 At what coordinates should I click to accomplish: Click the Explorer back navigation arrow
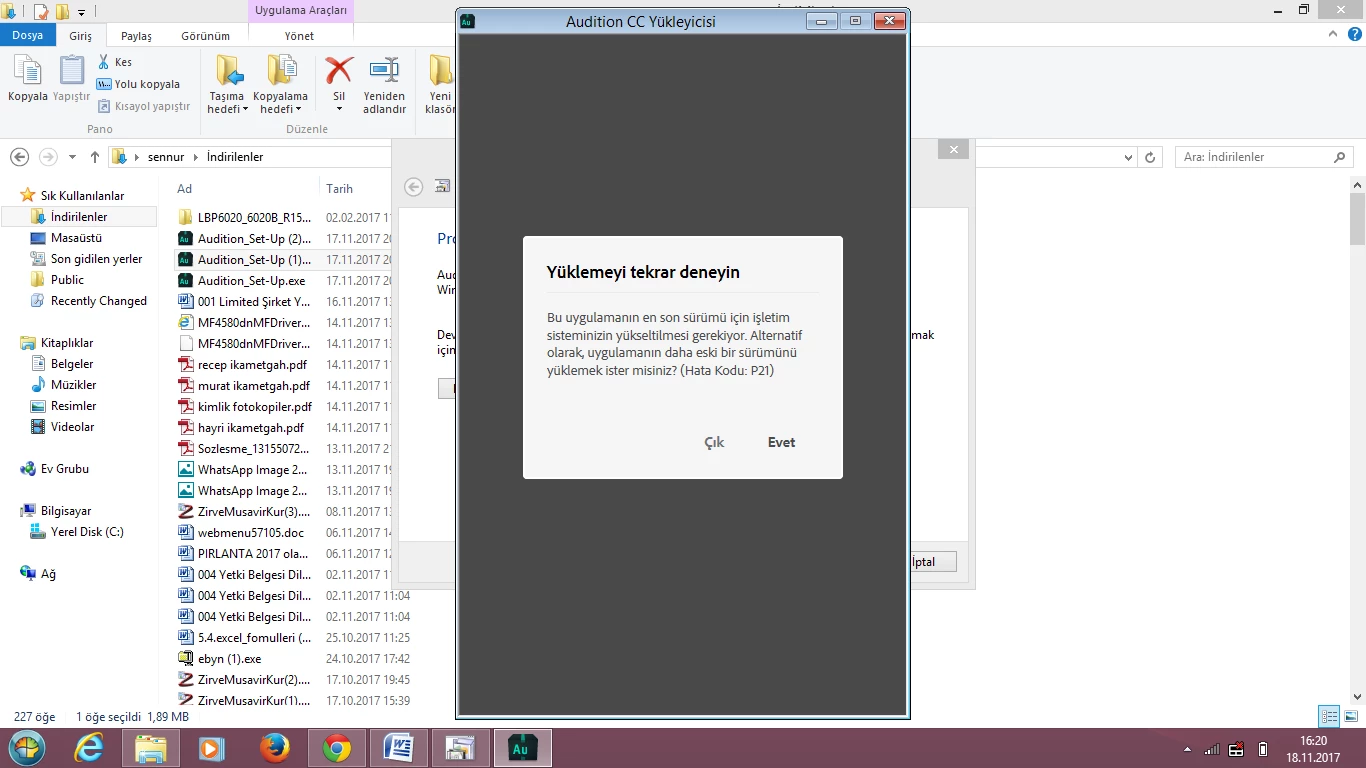click(x=19, y=157)
